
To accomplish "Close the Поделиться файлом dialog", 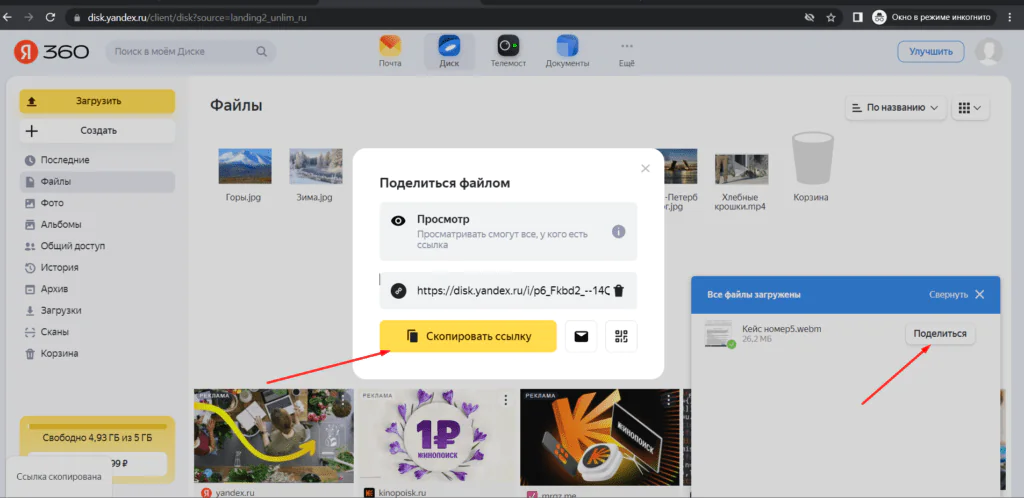I will coord(645,168).
